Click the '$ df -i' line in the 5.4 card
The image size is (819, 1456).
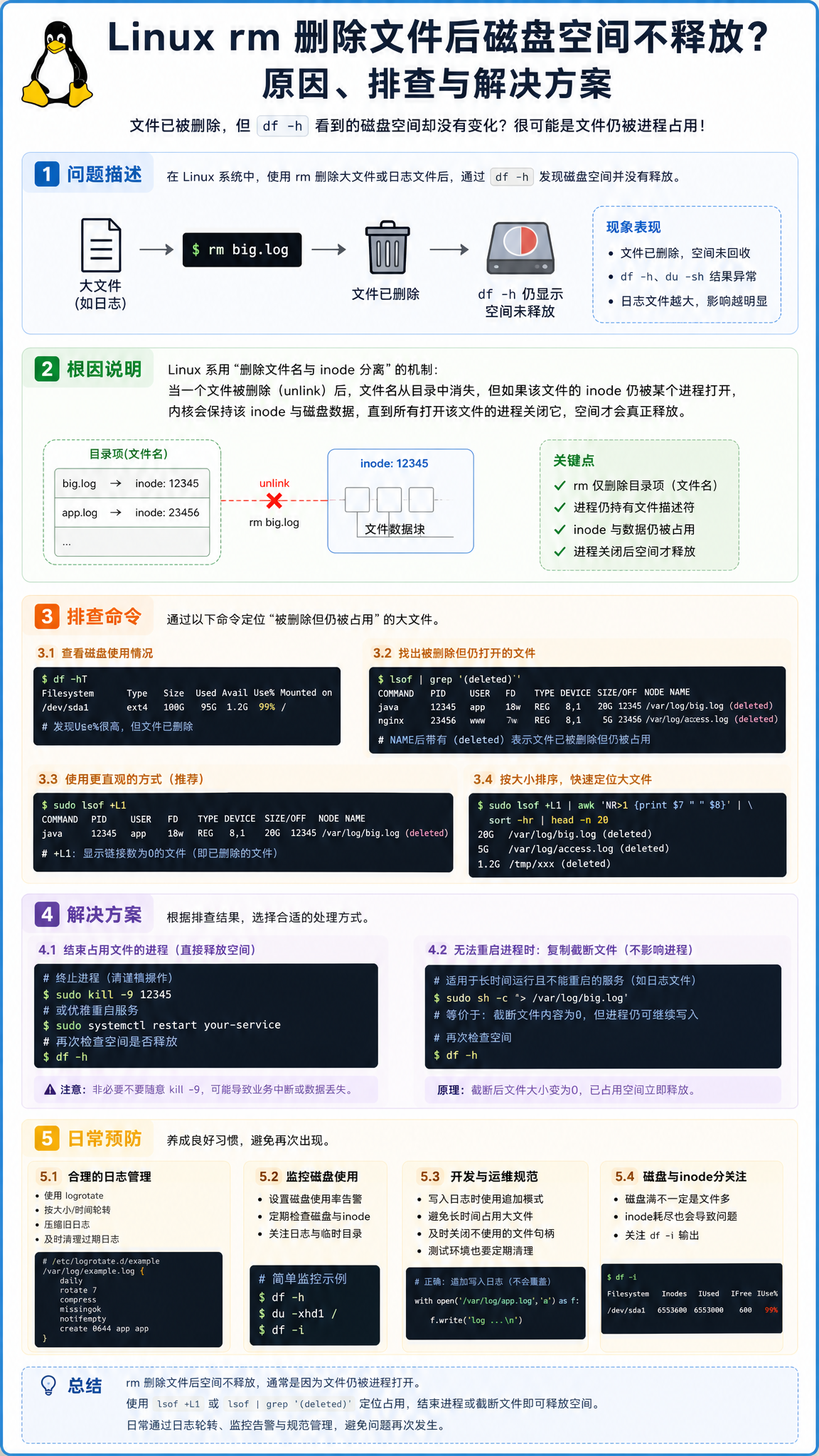pos(622,1278)
